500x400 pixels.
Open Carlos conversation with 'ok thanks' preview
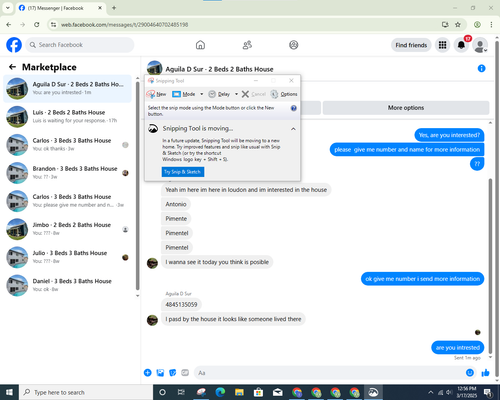(67, 145)
